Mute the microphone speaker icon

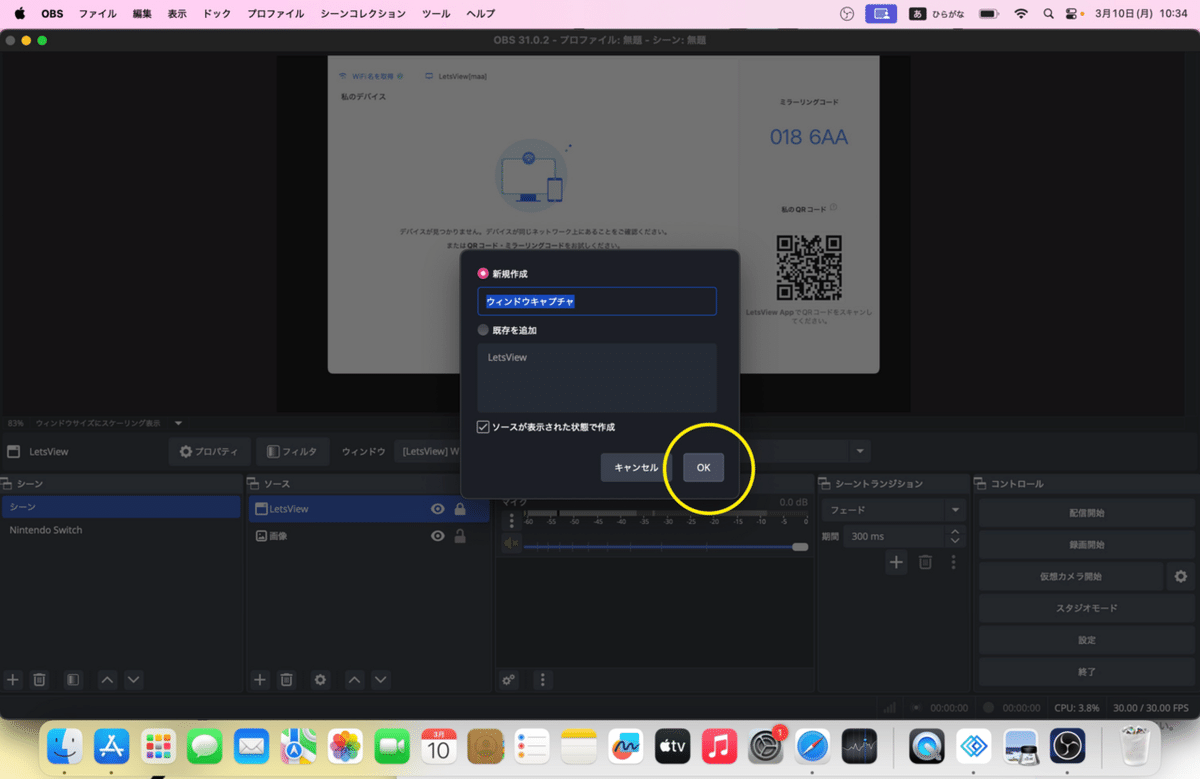point(509,543)
